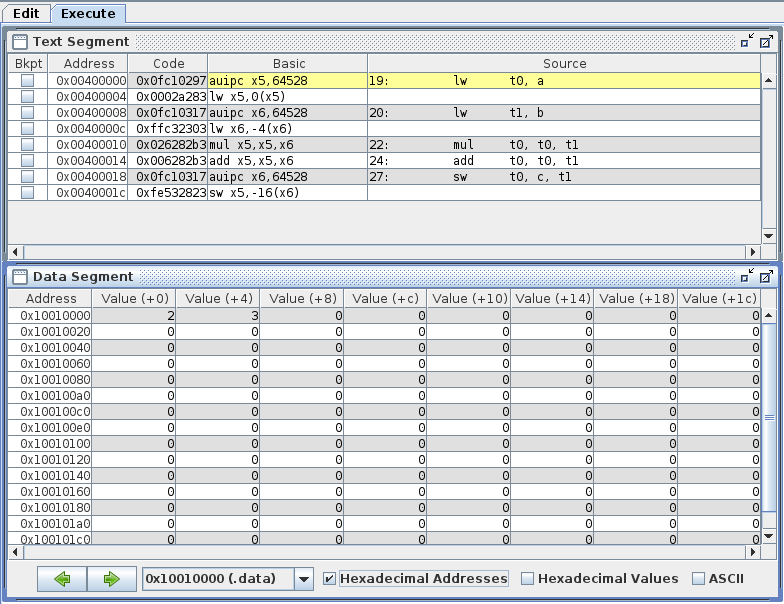The width and height of the screenshot is (784, 604).
Task: Go to next data memory block
Action: [x=112, y=579]
